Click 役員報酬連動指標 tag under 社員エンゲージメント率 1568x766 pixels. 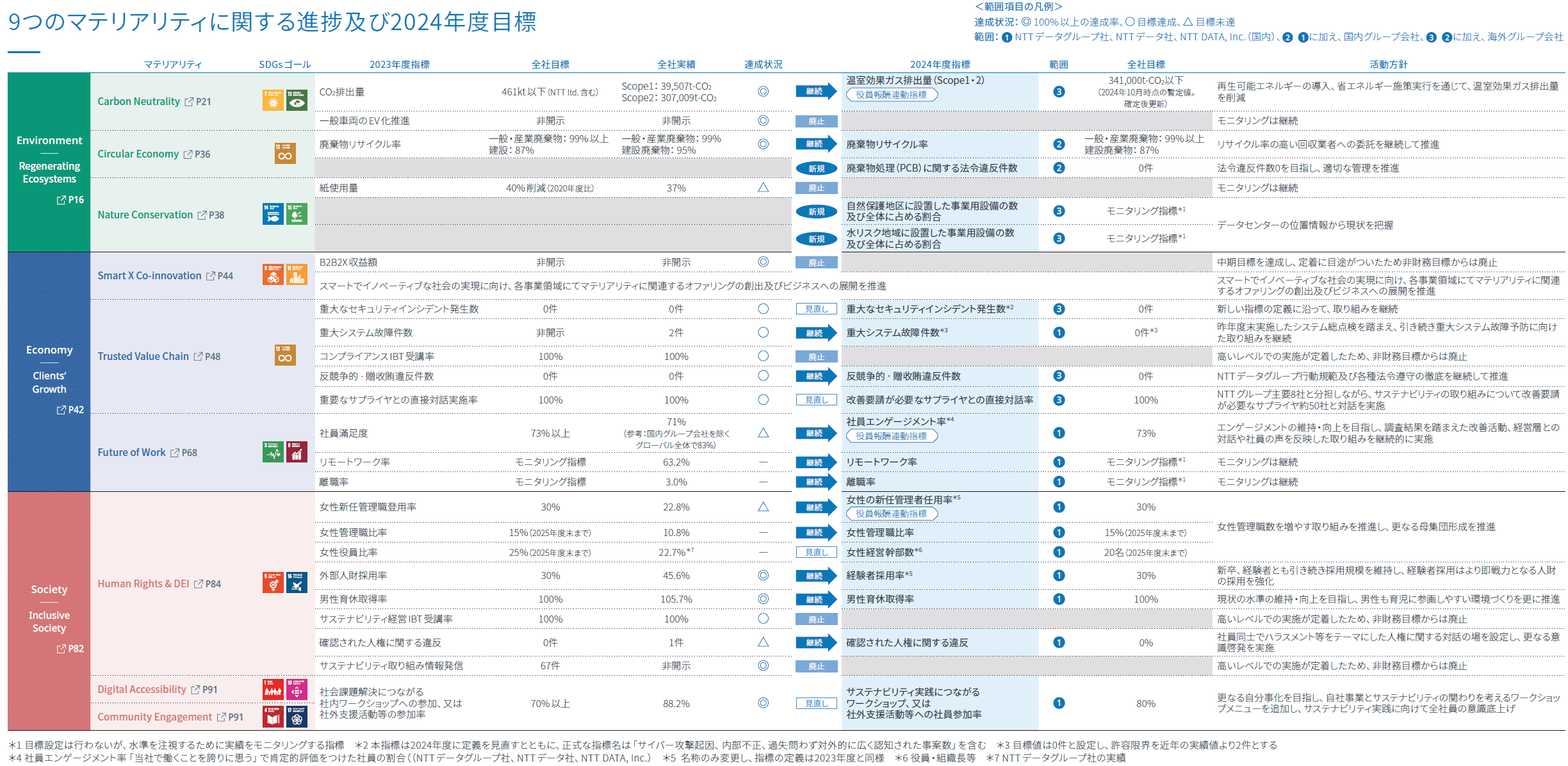tap(891, 436)
